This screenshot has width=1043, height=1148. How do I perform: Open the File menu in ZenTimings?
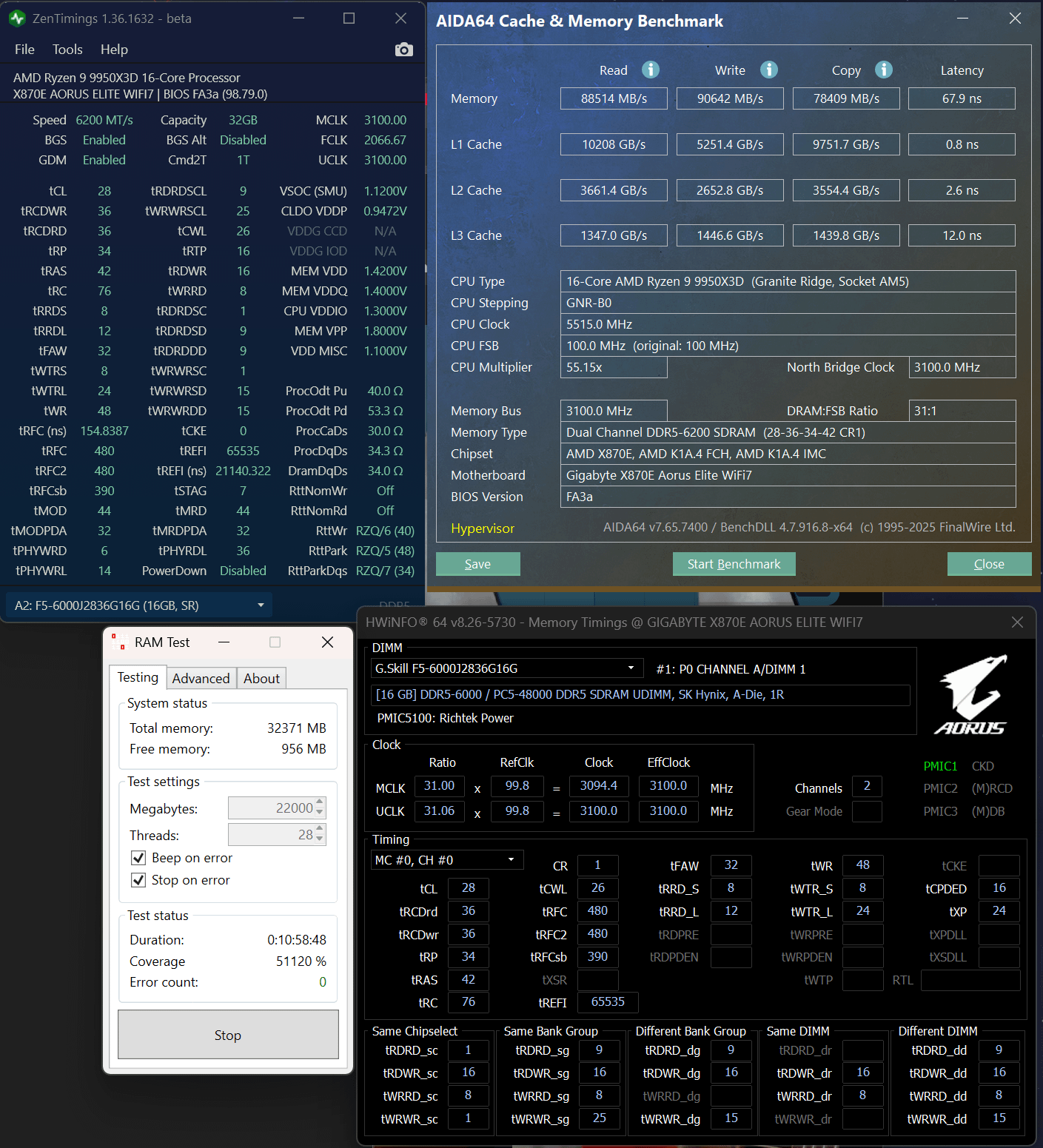[24, 50]
